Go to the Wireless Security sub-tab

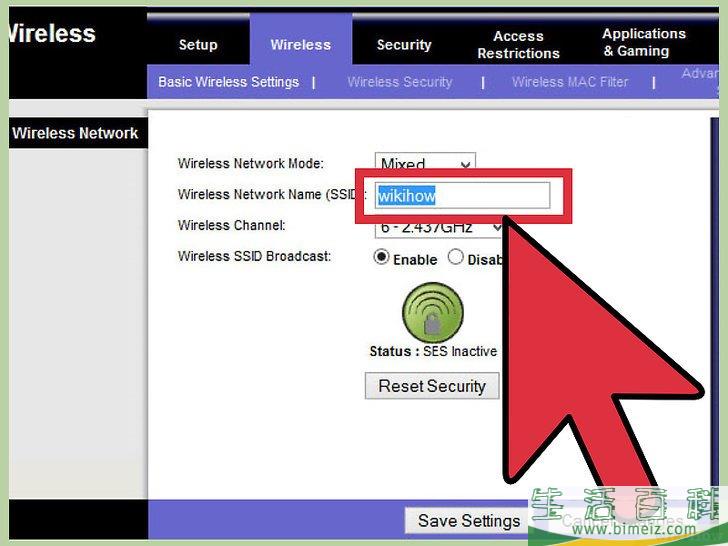(x=399, y=82)
